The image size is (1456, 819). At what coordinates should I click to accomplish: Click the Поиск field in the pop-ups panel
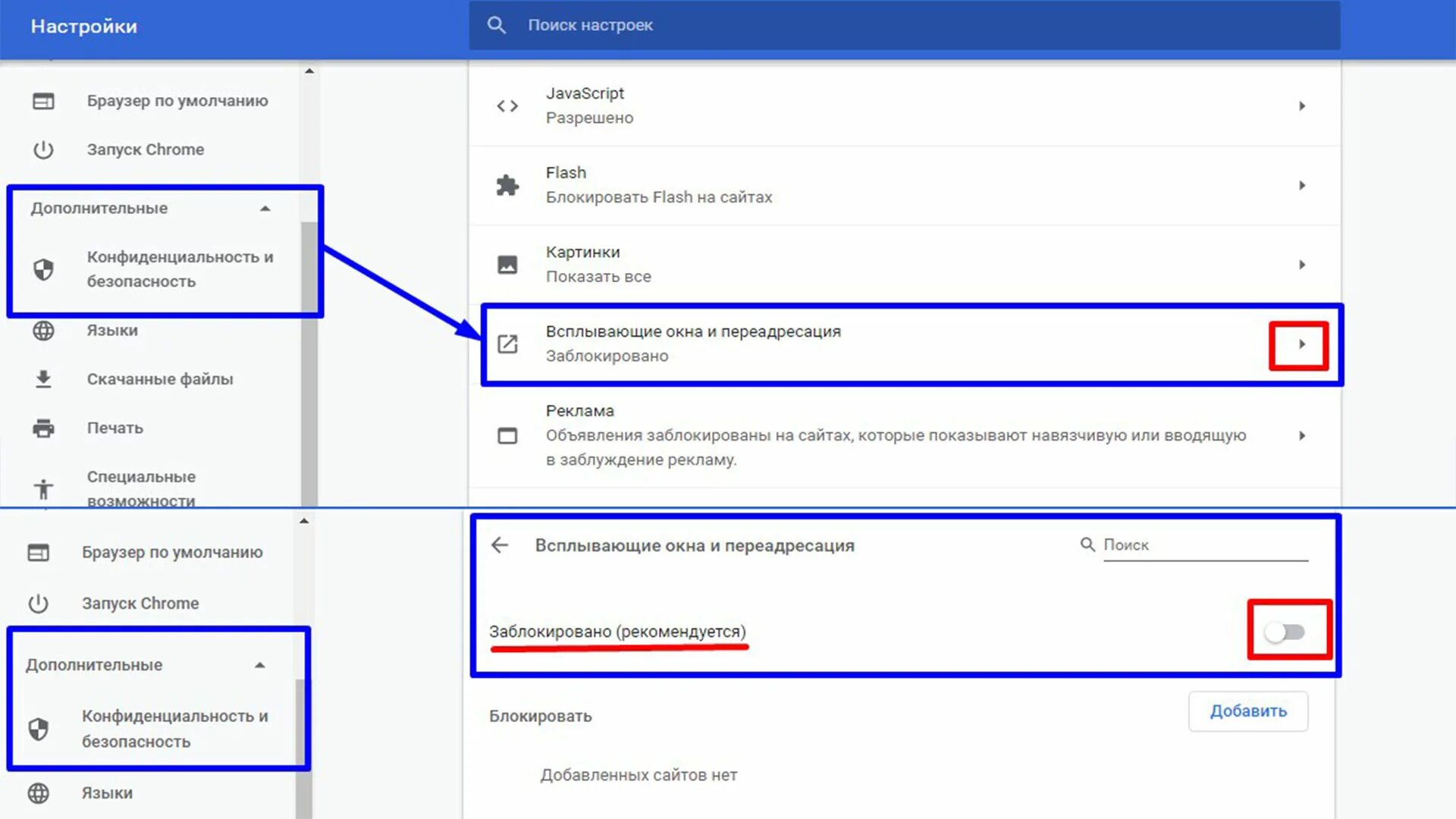pos(1204,545)
